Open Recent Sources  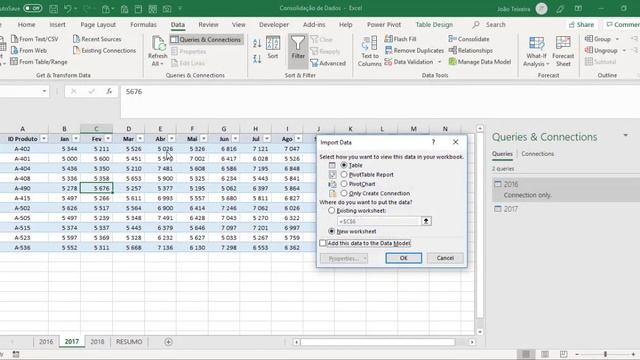coord(97,39)
